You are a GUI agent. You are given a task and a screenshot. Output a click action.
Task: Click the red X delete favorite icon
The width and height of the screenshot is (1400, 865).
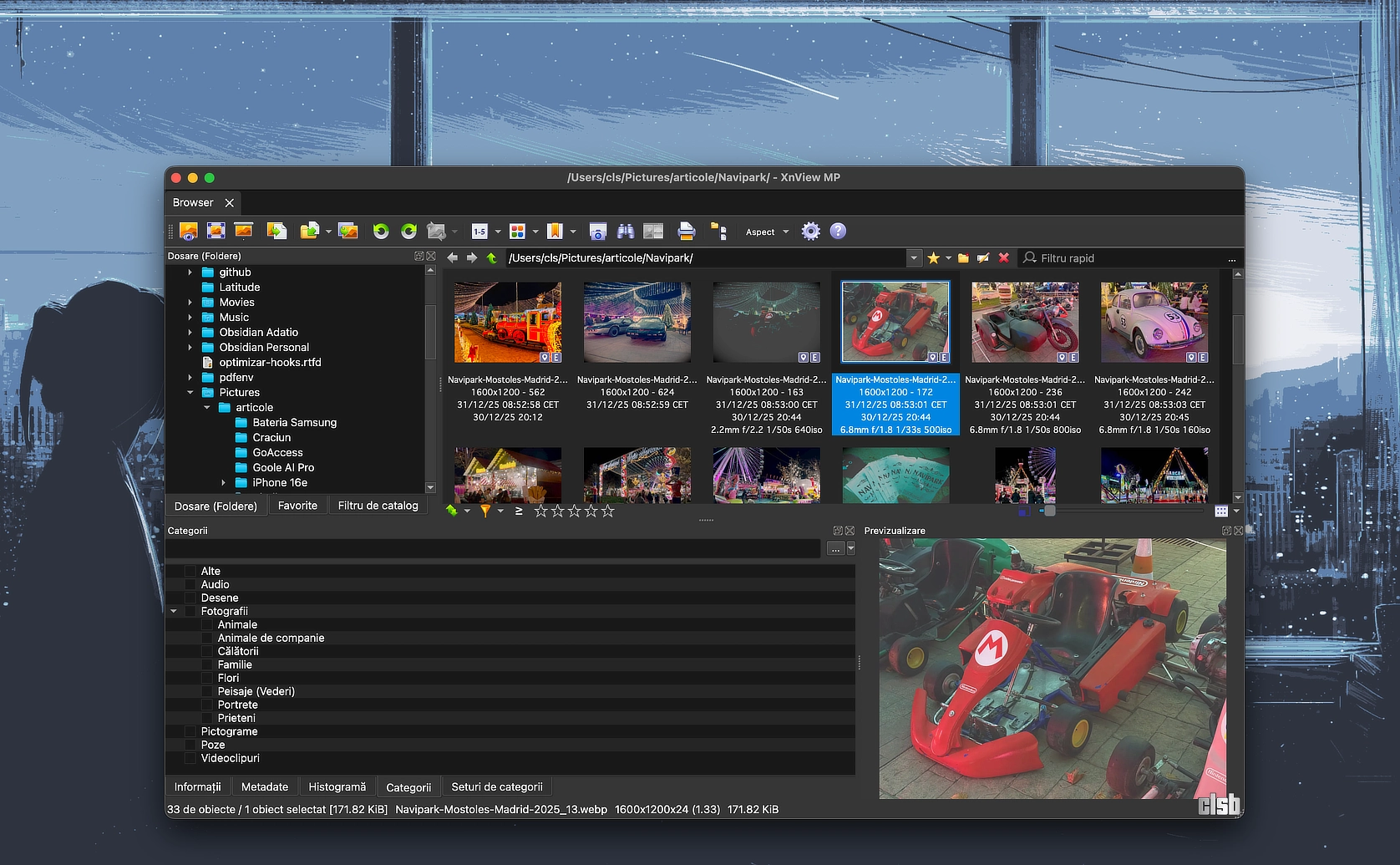tap(1004, 258)
